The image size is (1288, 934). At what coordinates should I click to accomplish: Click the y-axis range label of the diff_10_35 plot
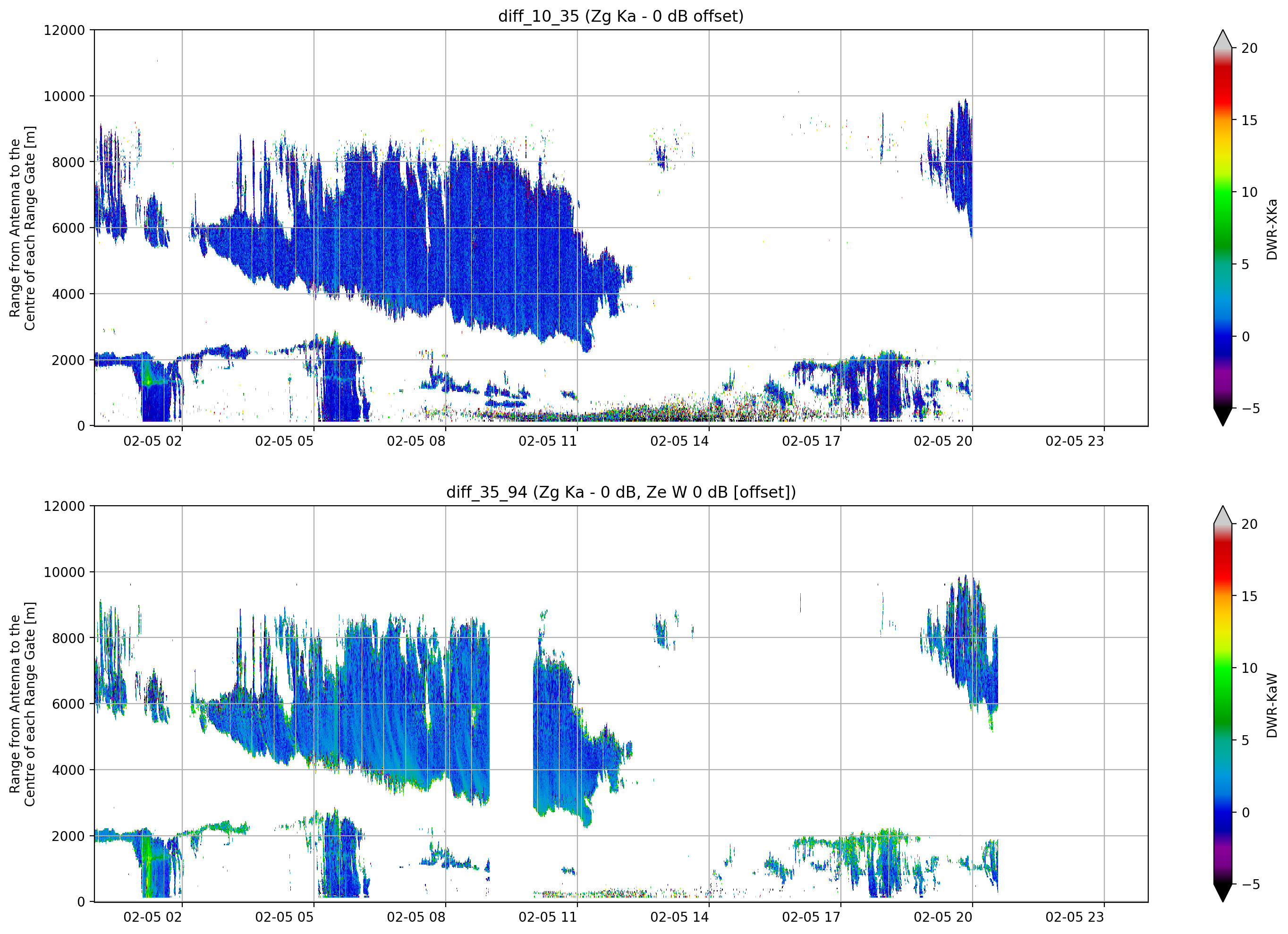[x=22, y=228]
